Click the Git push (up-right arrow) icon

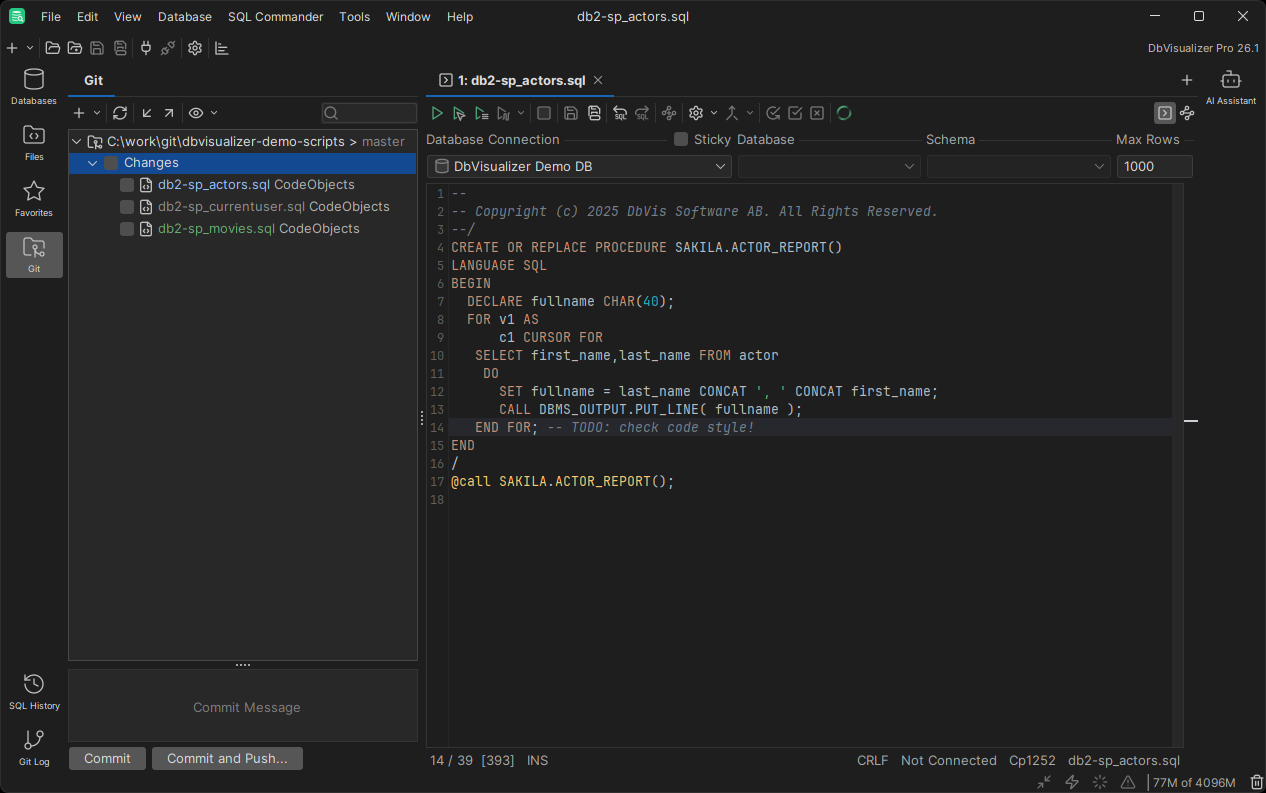click(168, 113)
